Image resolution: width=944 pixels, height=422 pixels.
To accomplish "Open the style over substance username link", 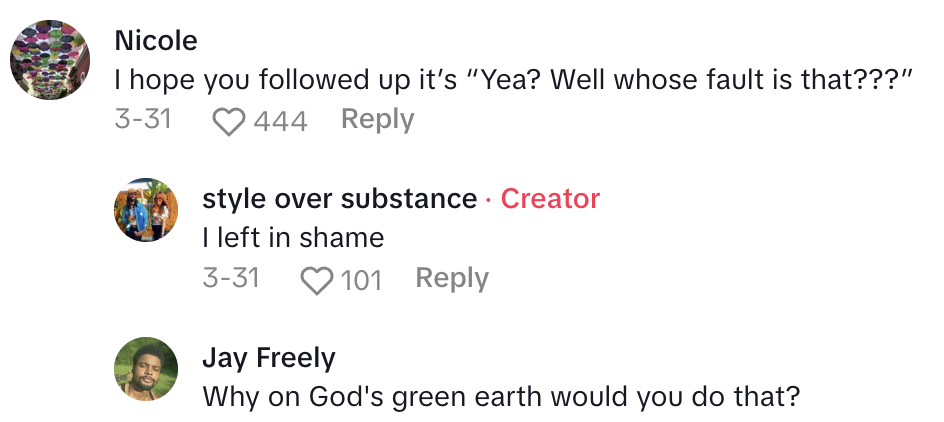I will [x=339, y=199].
